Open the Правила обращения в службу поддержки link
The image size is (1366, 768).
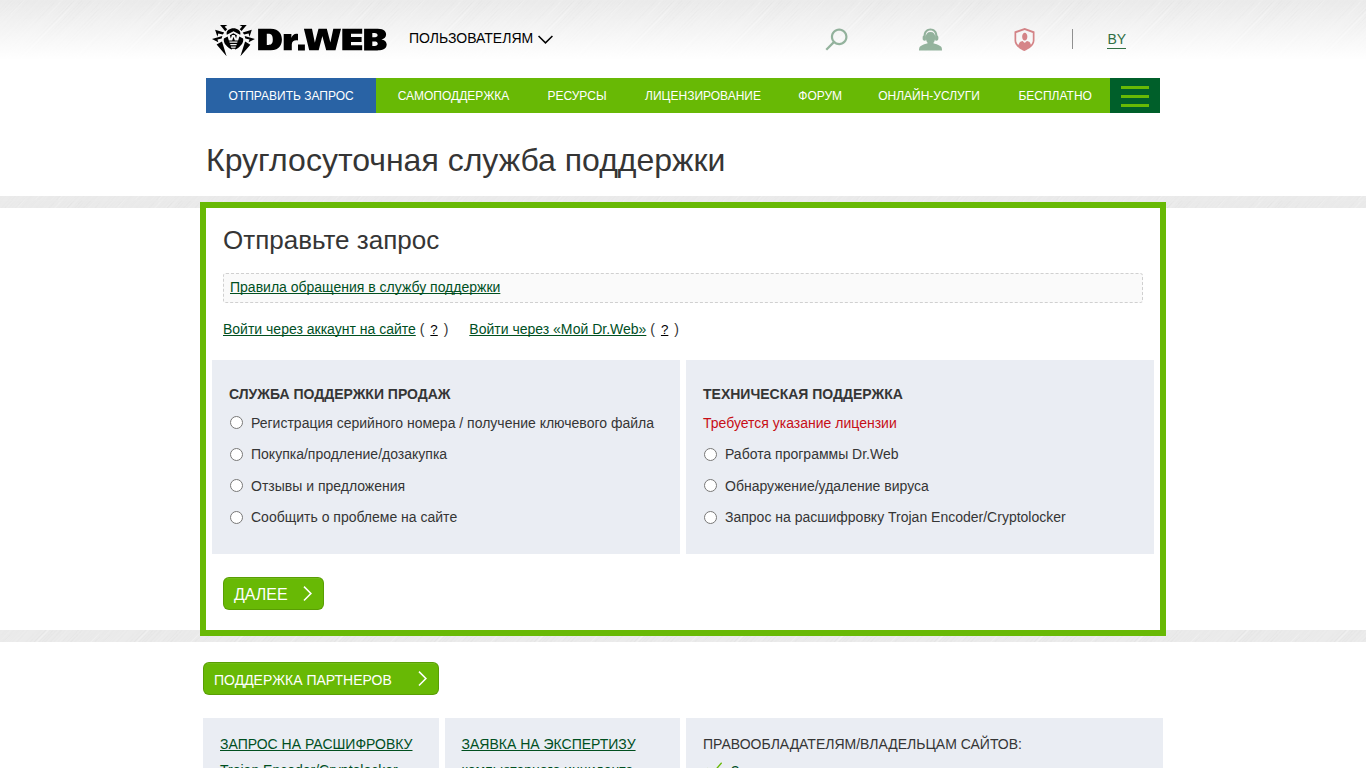365,287
